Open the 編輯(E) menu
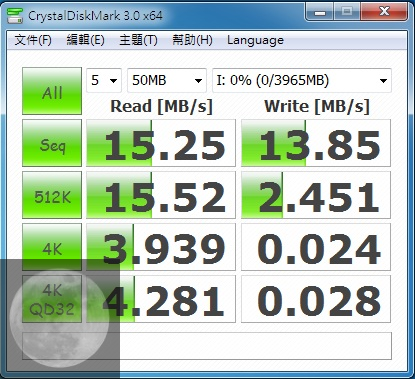Image resolution: width=415 pixels, height=379 pixels. click(85, 40)
